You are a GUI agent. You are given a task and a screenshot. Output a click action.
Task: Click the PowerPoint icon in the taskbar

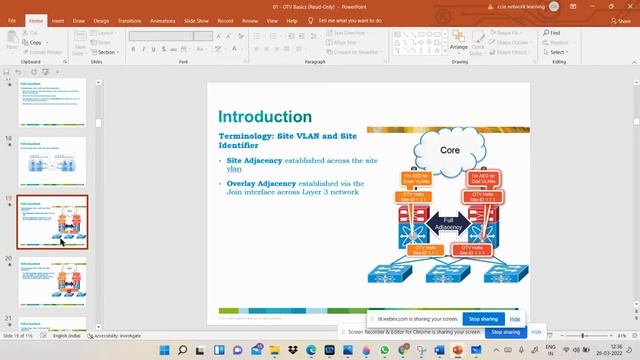tap(458, 350)
